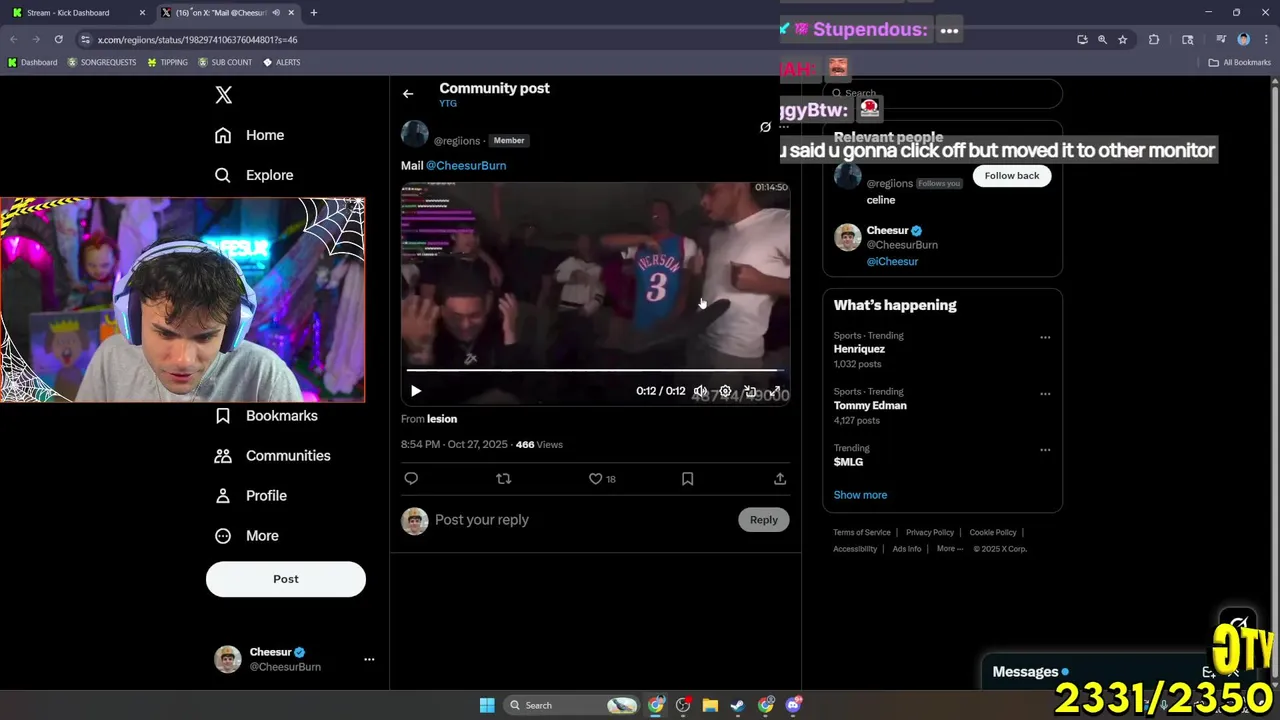Expand the video to fullscreen
The height and width of the screenshot is (720, 1280).
pos(774,391)
